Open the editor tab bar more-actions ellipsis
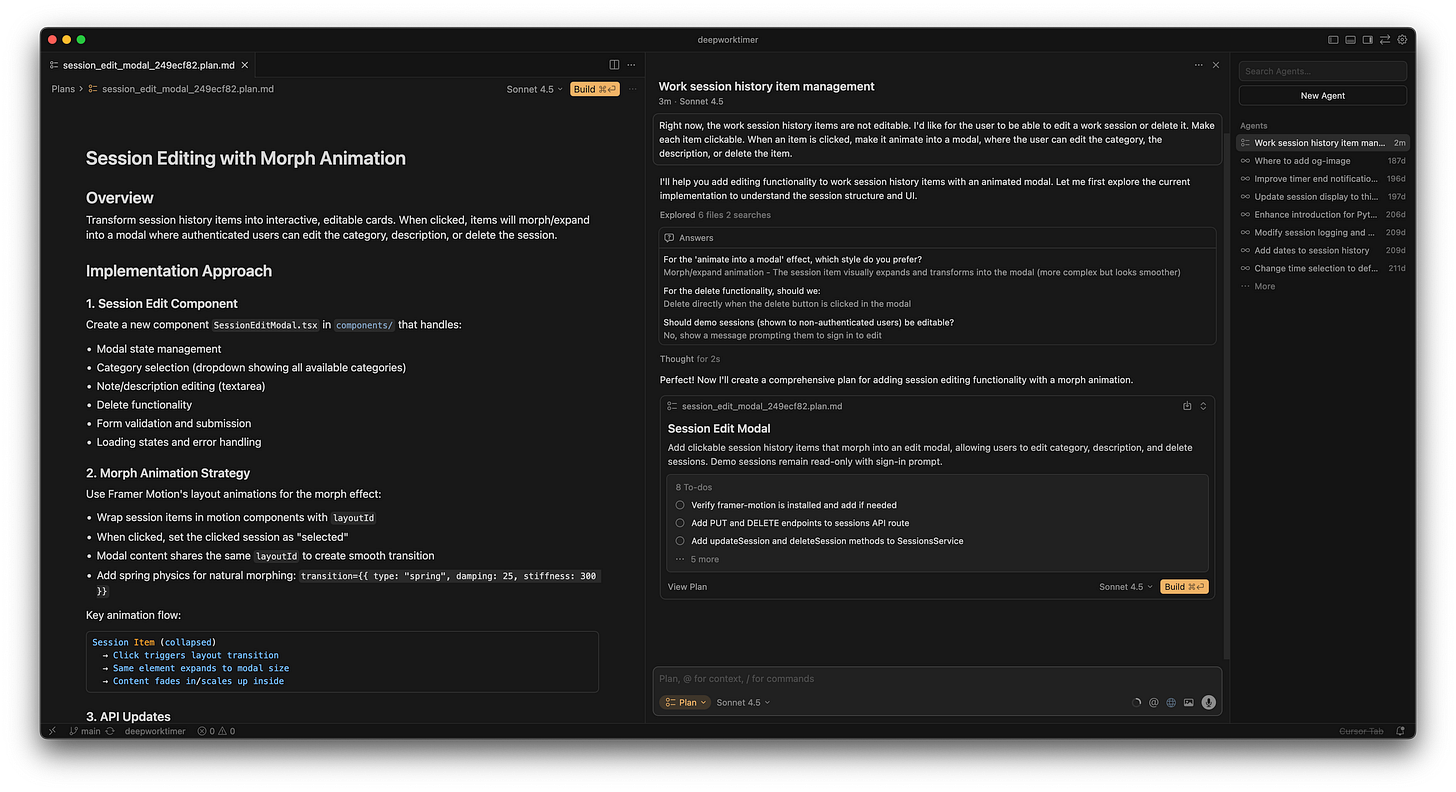1456x792 pixels. (x=631, y=65)
